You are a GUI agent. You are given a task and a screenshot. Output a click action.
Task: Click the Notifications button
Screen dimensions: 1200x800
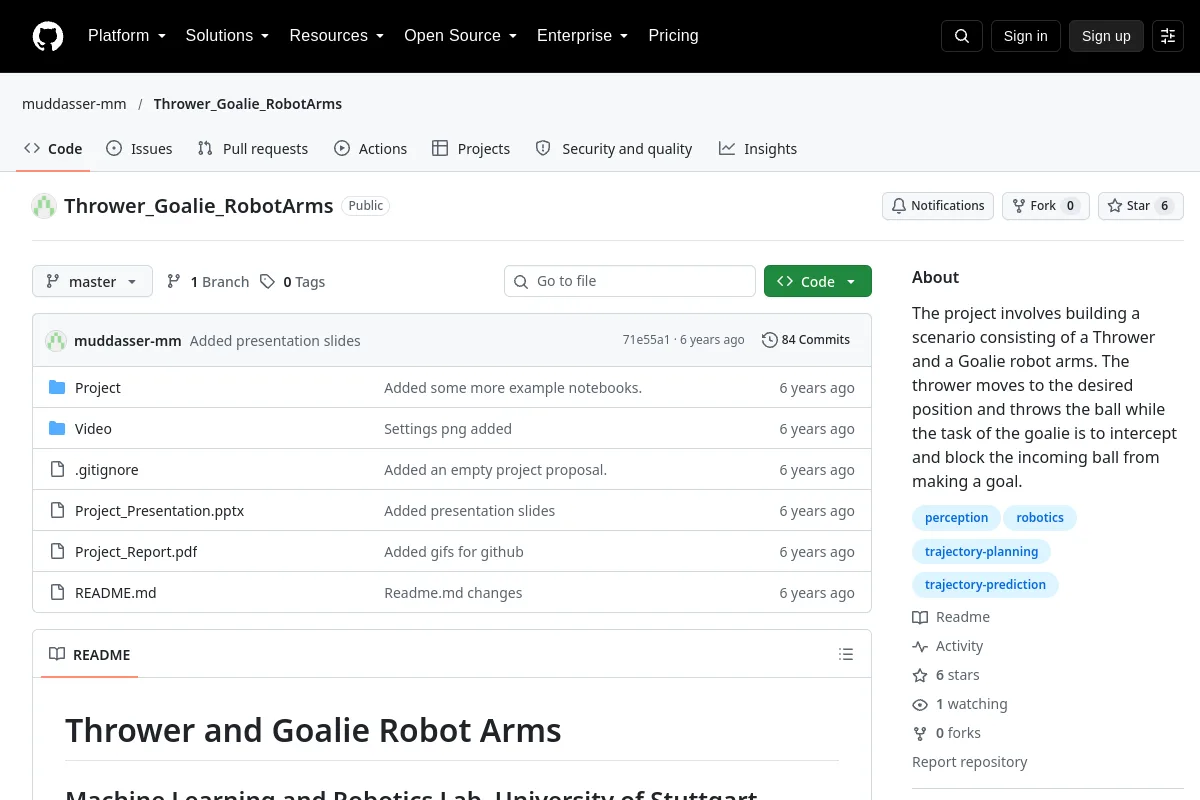pyautogui.click(x=938, y=206)
